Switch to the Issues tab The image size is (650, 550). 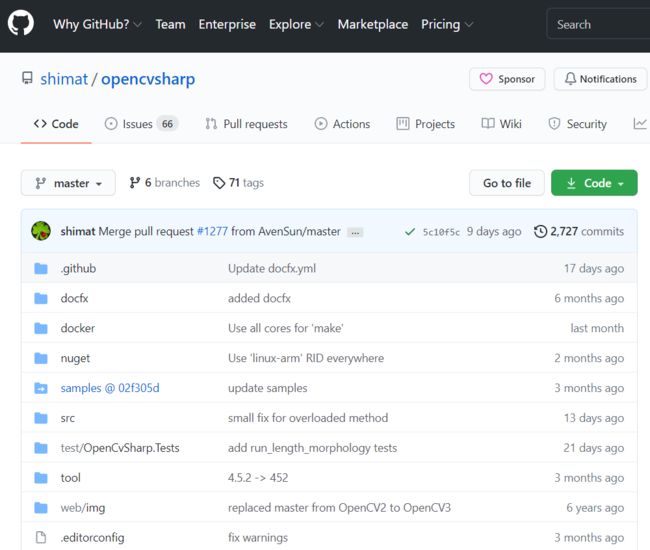coord(141,124)
